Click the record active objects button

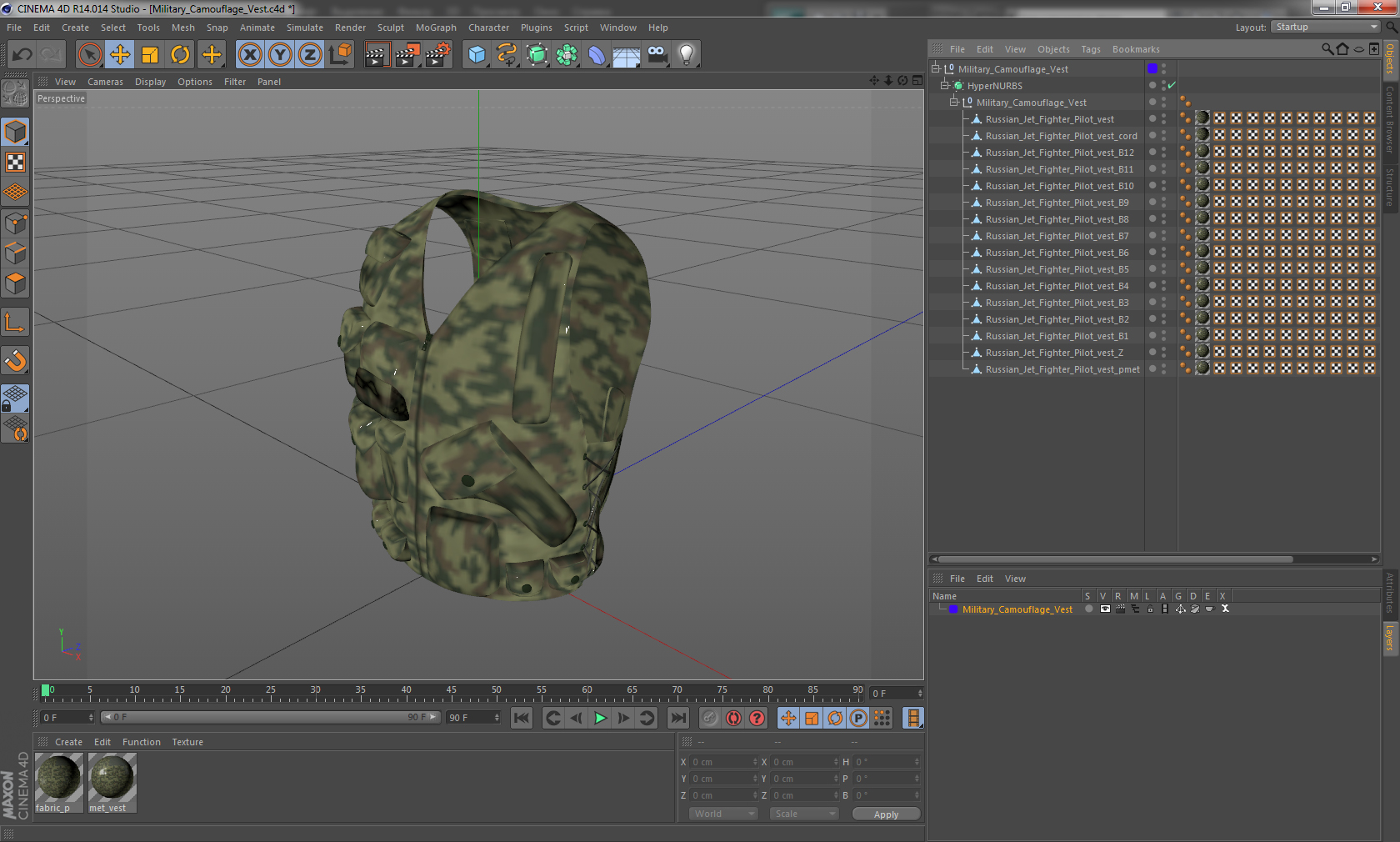pyautogui.click(x=709, y=718)
